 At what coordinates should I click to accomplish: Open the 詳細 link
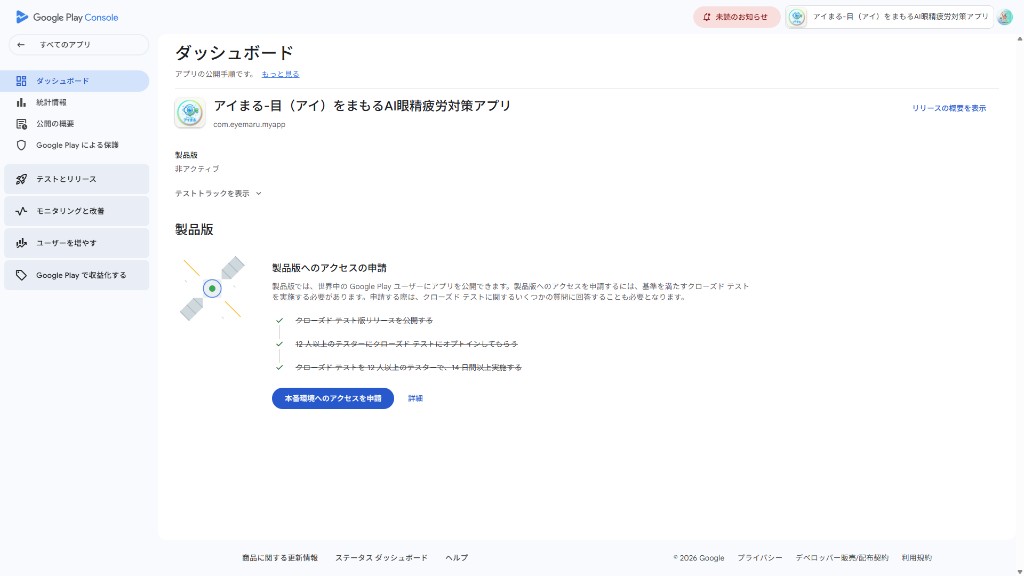pyautogui.click(x=415, y=398)
